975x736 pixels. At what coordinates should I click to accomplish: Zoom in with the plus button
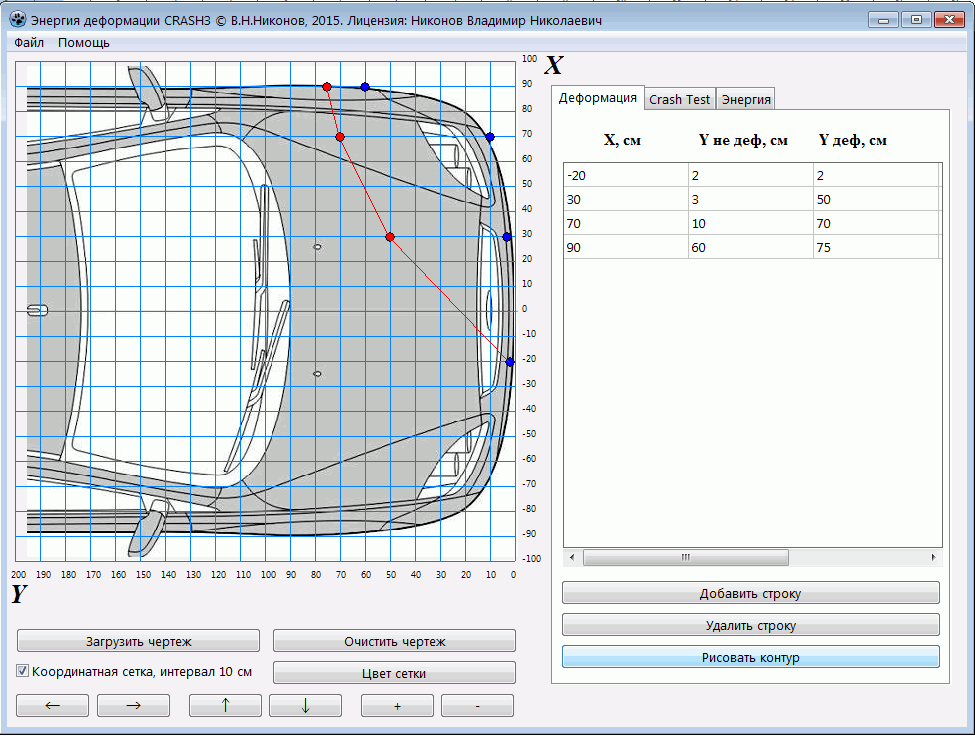pyautogui.click(x=397, y=706)
